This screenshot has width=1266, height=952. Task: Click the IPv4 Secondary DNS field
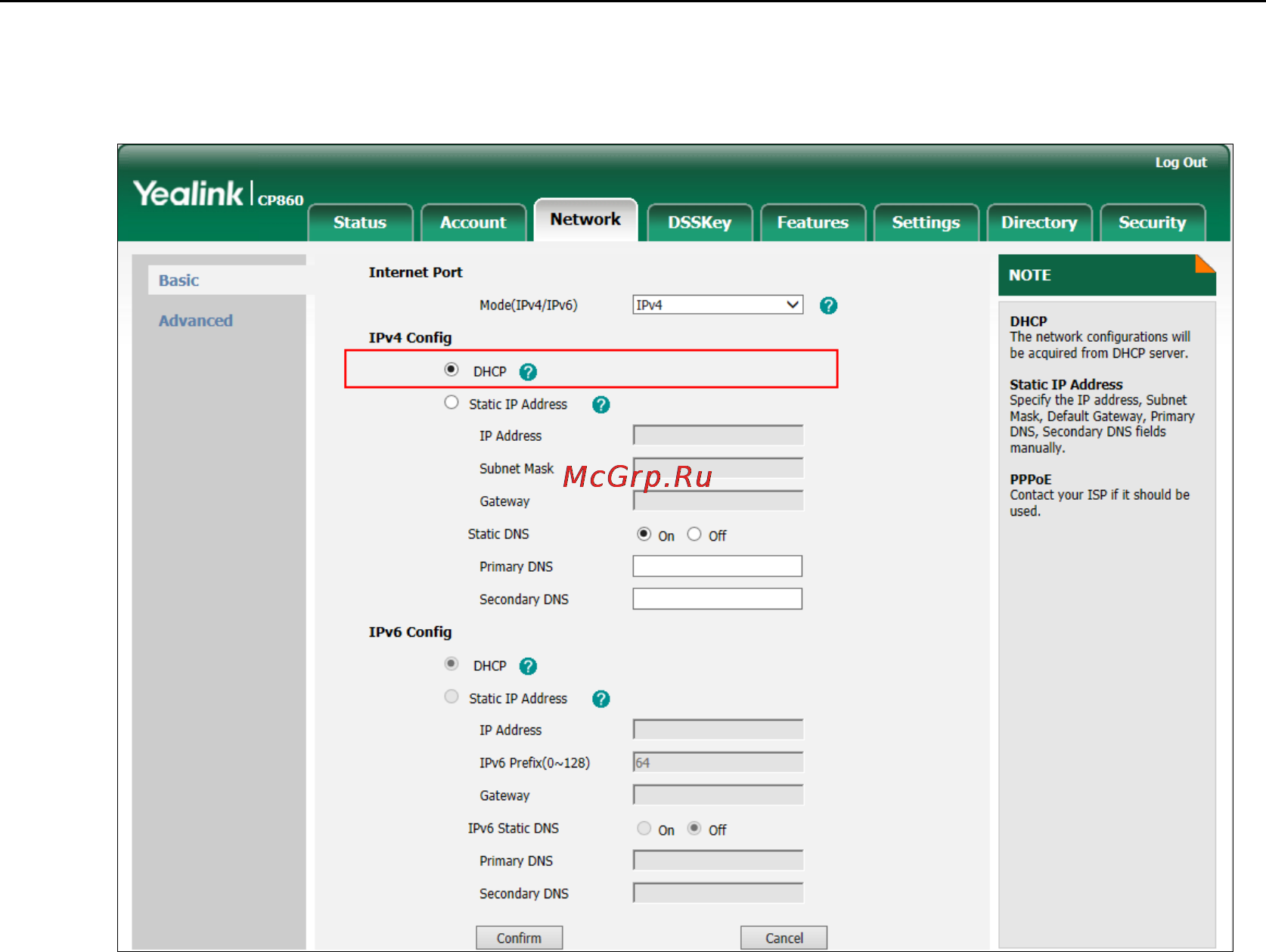click(x=718, y=599)
